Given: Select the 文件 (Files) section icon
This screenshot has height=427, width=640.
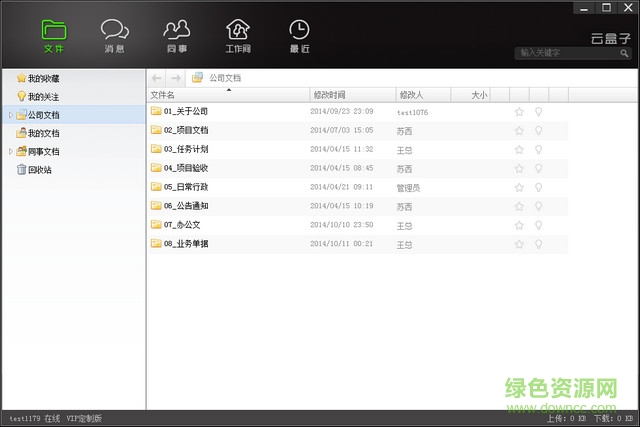Looking at the screenshot, I should pyautogui.click(x=54, y=36).
